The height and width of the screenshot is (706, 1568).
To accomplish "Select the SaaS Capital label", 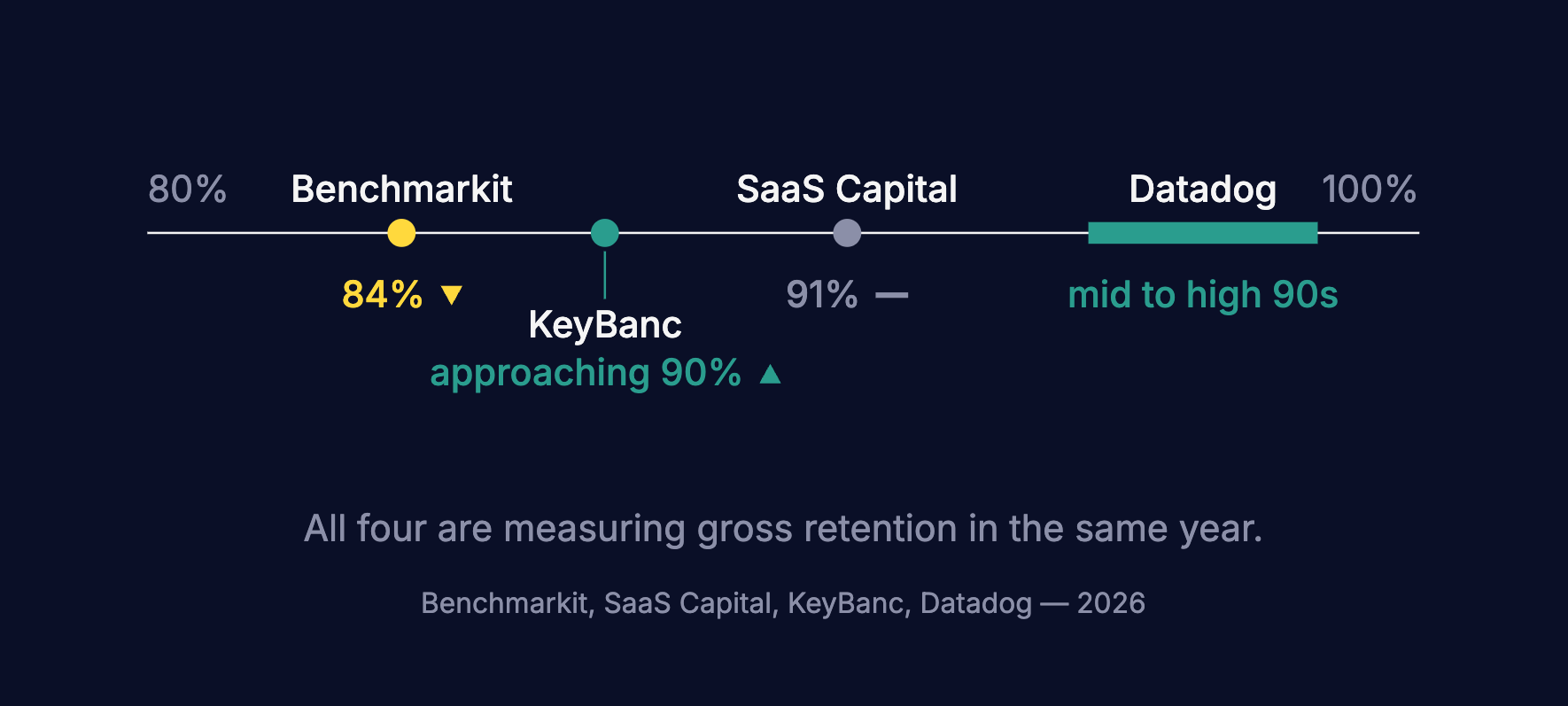I will click(847, 189).
